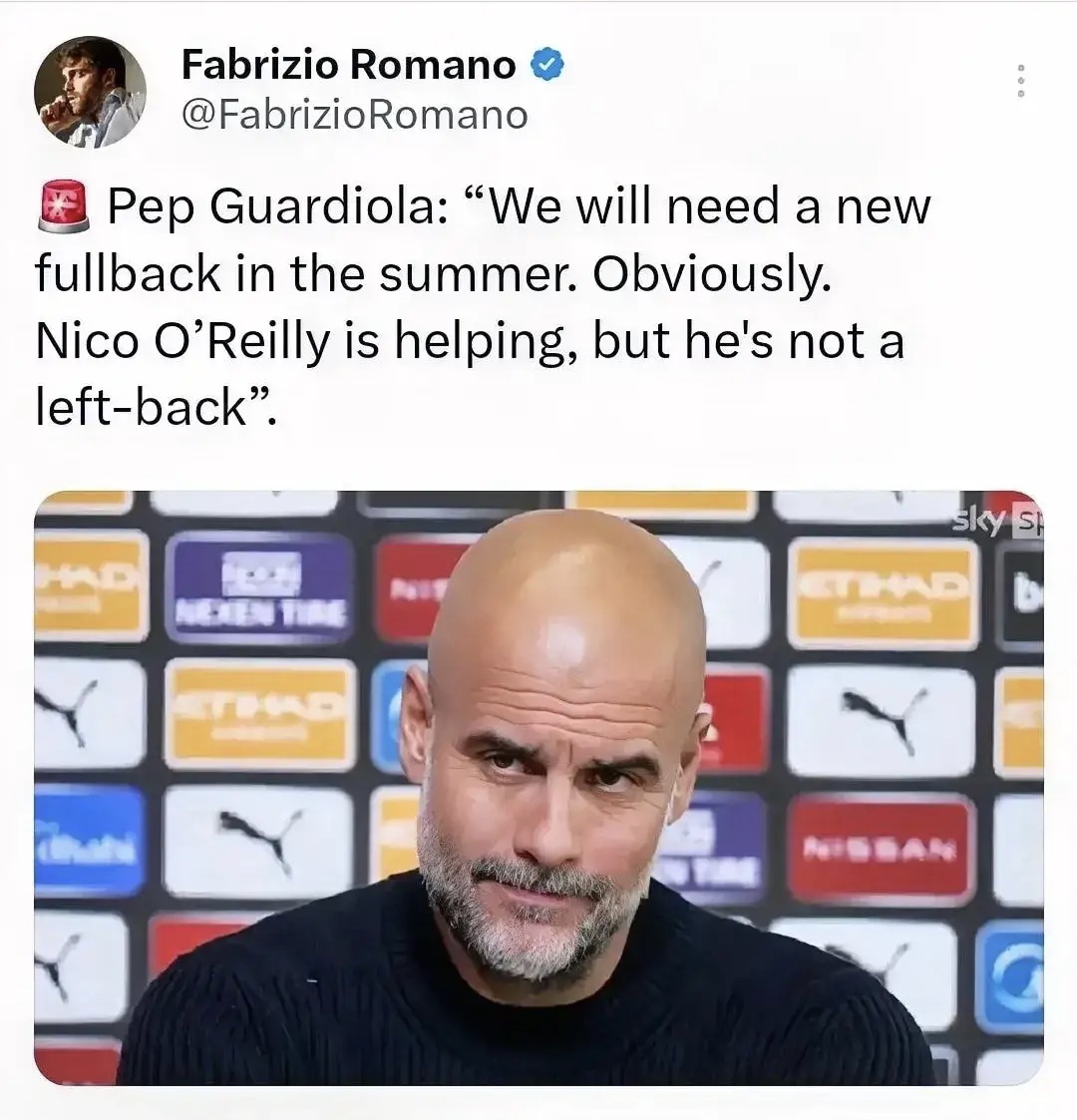Click the Puma logo above the Nissan board
Viewport: 1077px width, 1120px height.
pyautogui.click(x=882, y=720)
